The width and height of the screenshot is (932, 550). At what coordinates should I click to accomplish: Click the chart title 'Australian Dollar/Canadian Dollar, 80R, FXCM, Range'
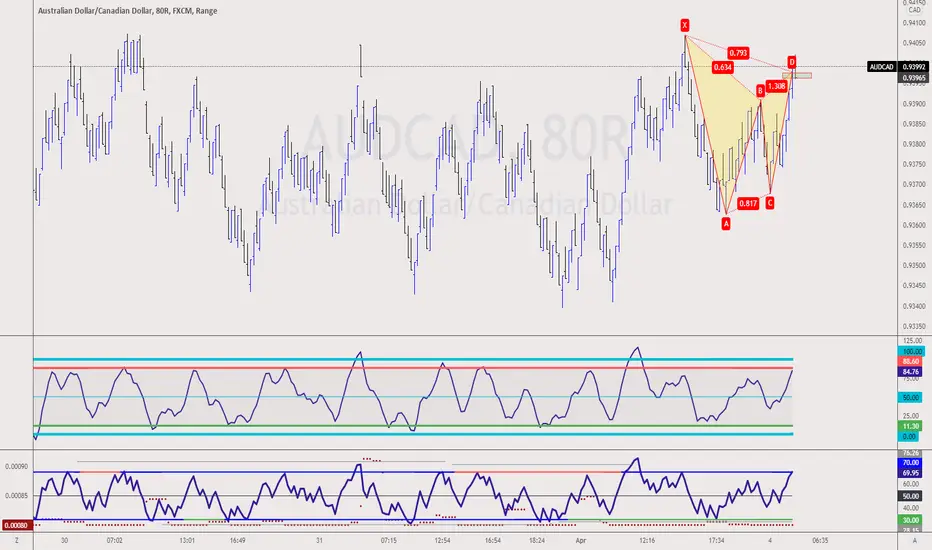point(127,11)
